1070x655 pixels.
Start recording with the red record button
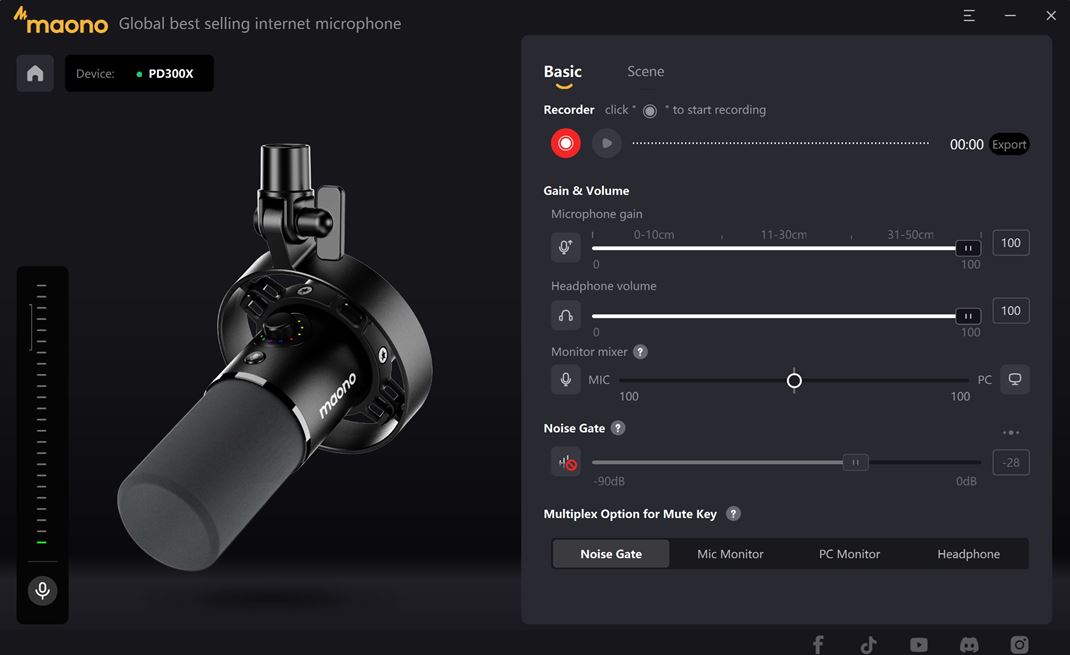(x=566, y=143)
